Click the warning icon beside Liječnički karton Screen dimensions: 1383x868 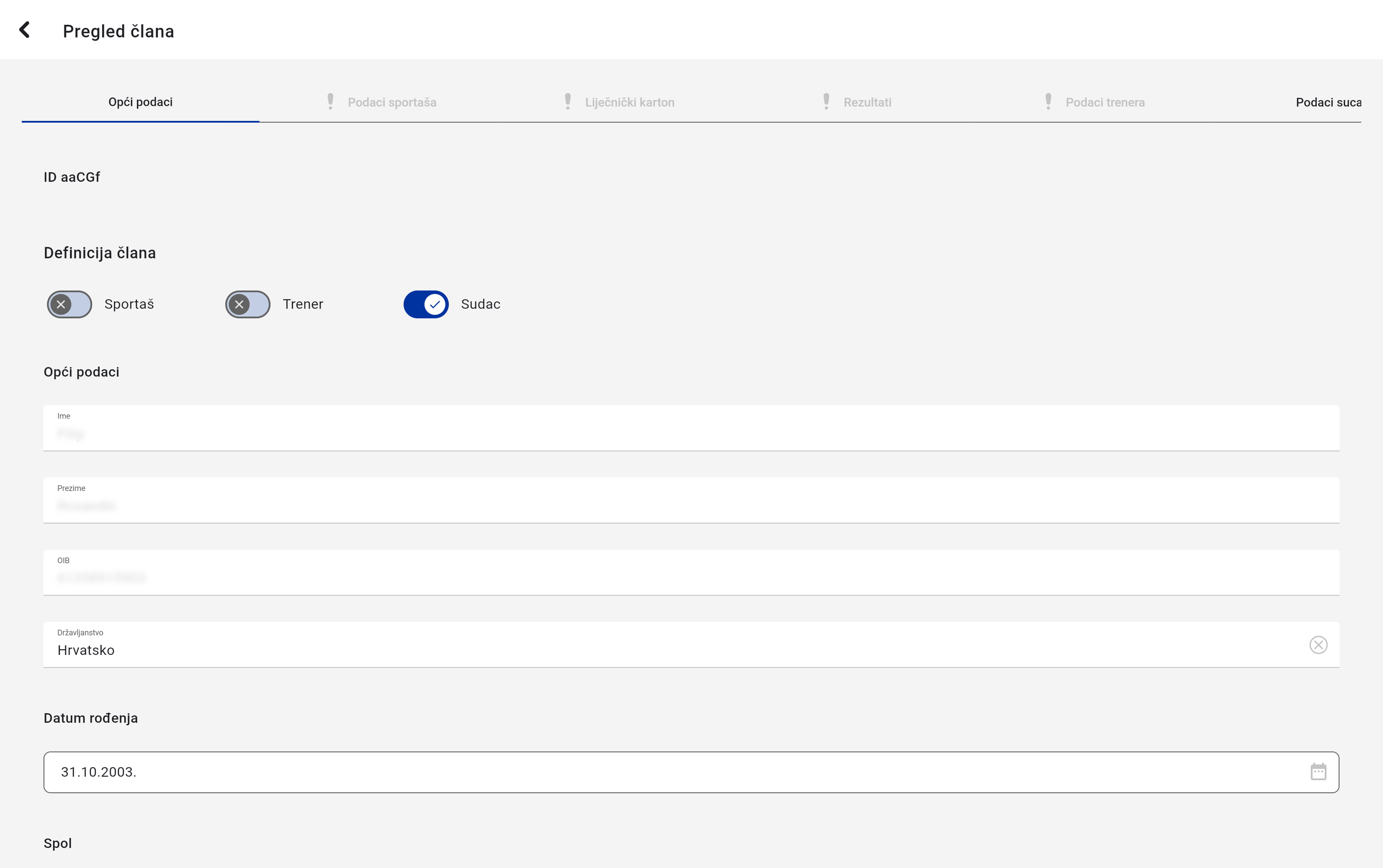coord(567,102)
